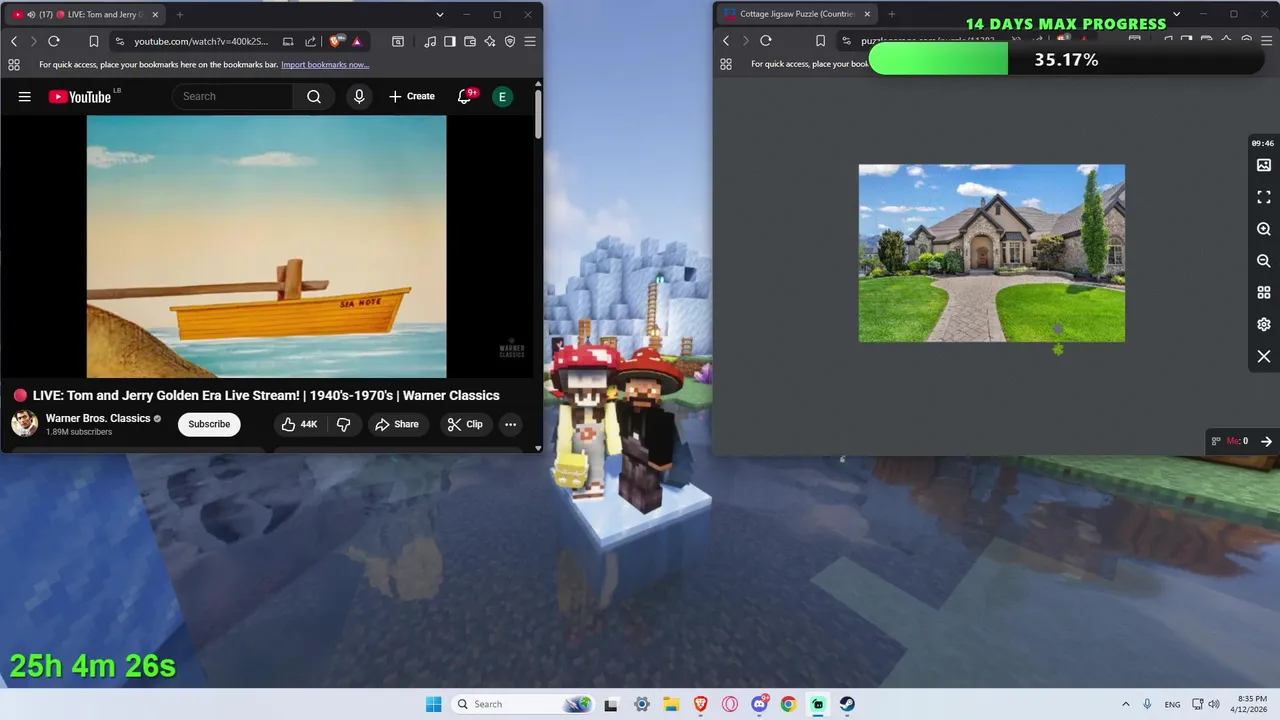
Task: Open the Warner Bros. Classics channel name
Action: click(98, 418)
